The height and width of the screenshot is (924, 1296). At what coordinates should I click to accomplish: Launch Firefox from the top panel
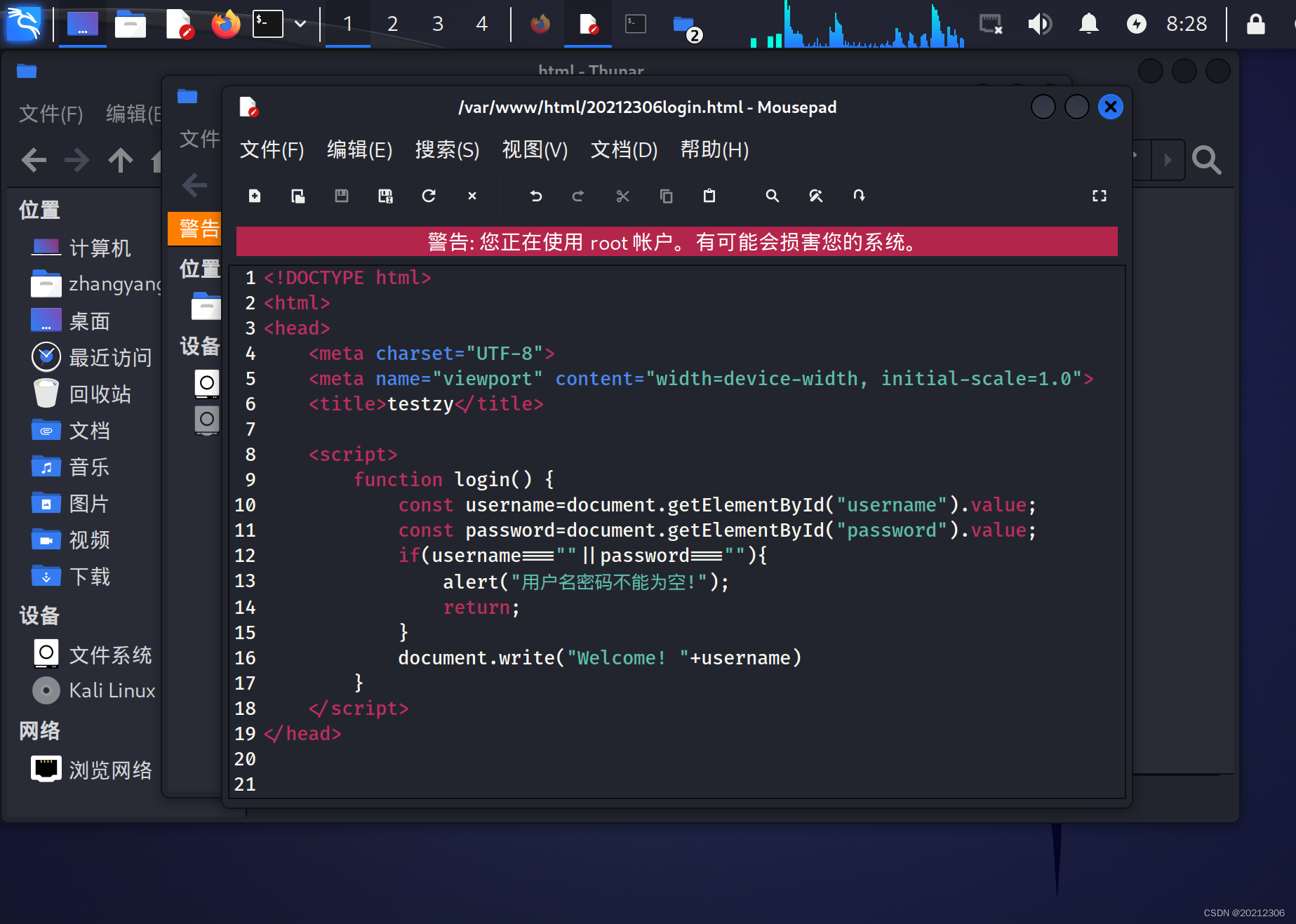click(x=226, y=24)
